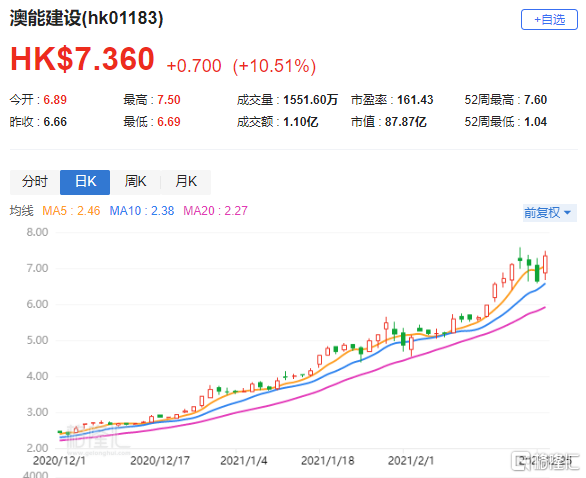This screenshot has height=478, width=586.
Task: Click 最高 value 7.50
Action: coord(169,100)
